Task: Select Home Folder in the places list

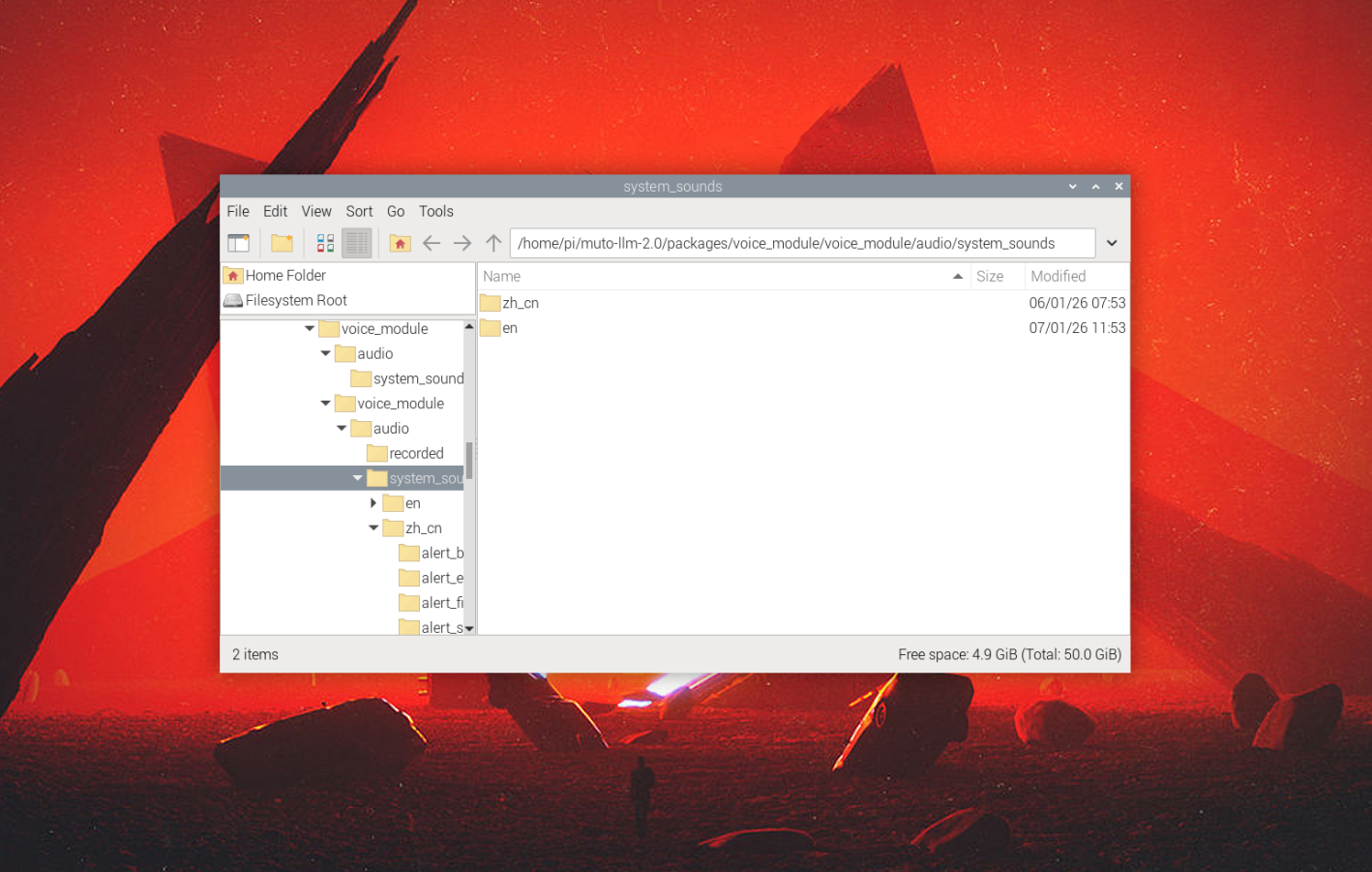Action: coord(285,276)
